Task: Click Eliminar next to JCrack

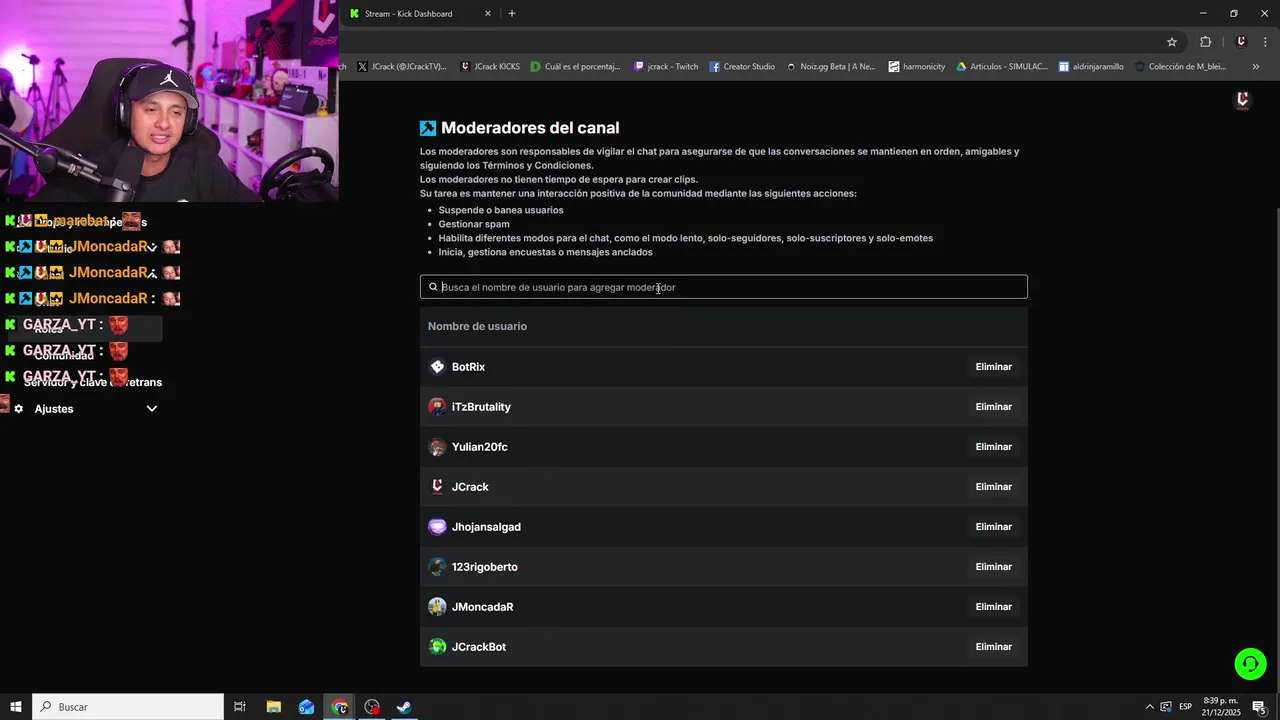Action: (993, 487)
